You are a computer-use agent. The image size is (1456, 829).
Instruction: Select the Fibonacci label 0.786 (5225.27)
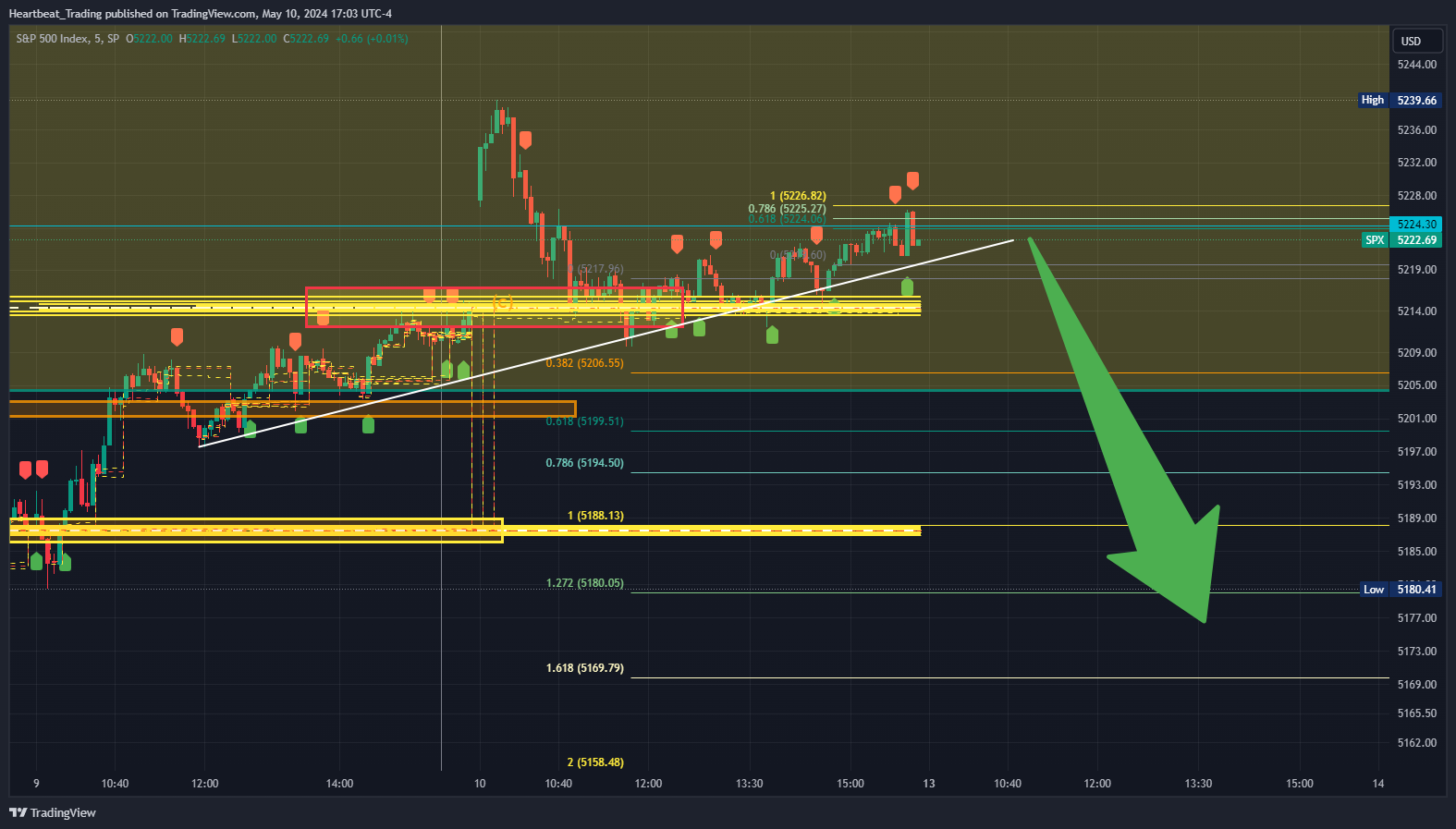click(788, 209)
